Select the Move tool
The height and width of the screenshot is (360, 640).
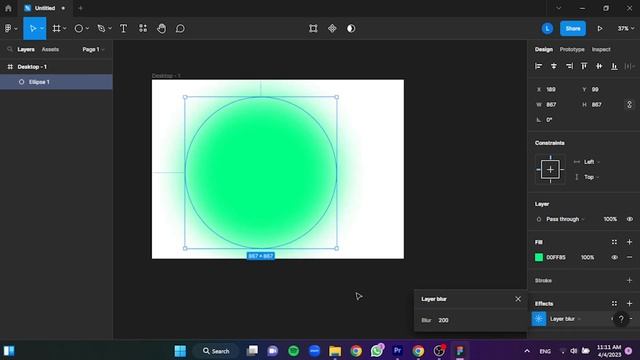click(x=32, y=29)
